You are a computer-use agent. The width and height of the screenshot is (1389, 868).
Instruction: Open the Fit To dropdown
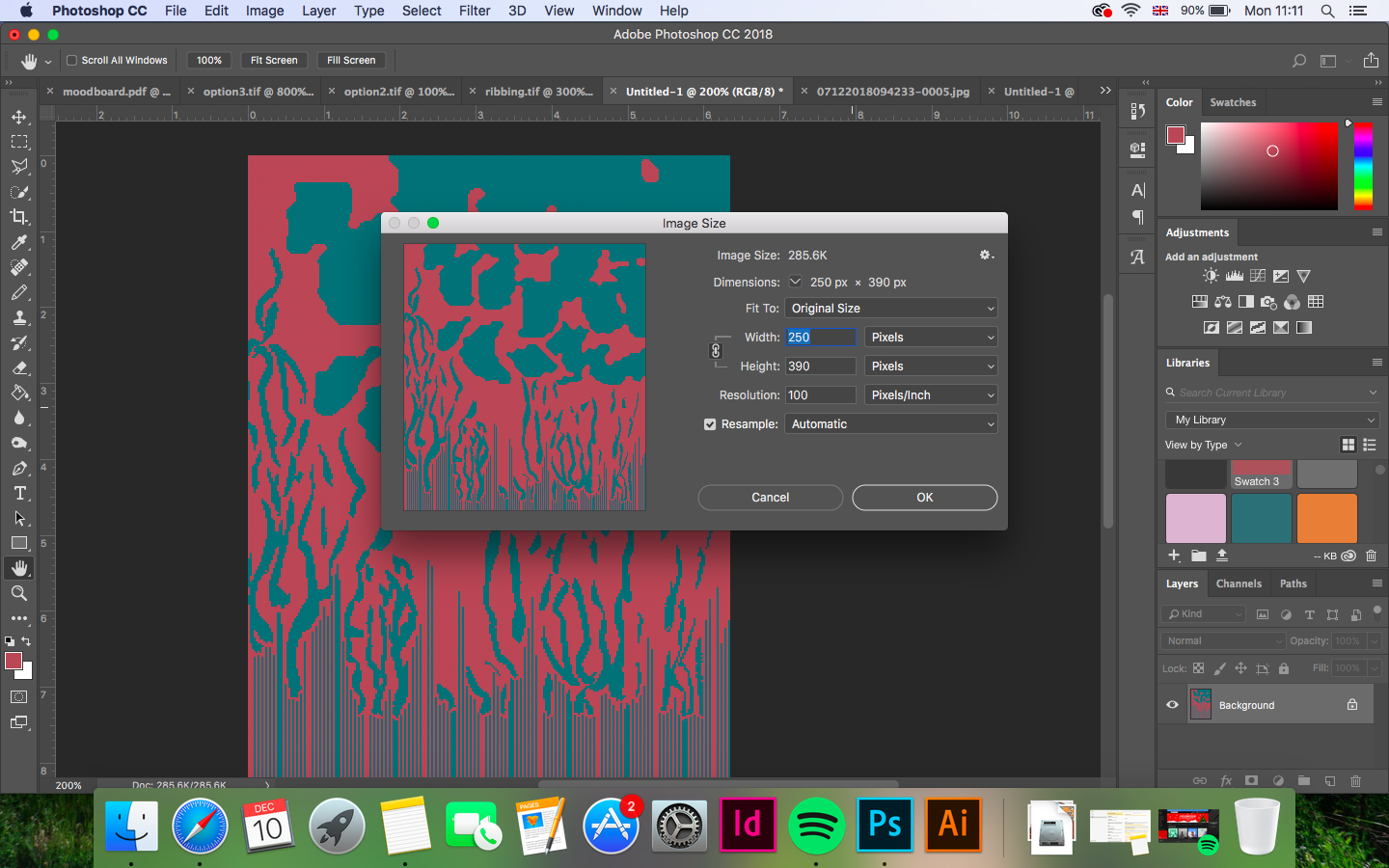click(x=891, y=309)
